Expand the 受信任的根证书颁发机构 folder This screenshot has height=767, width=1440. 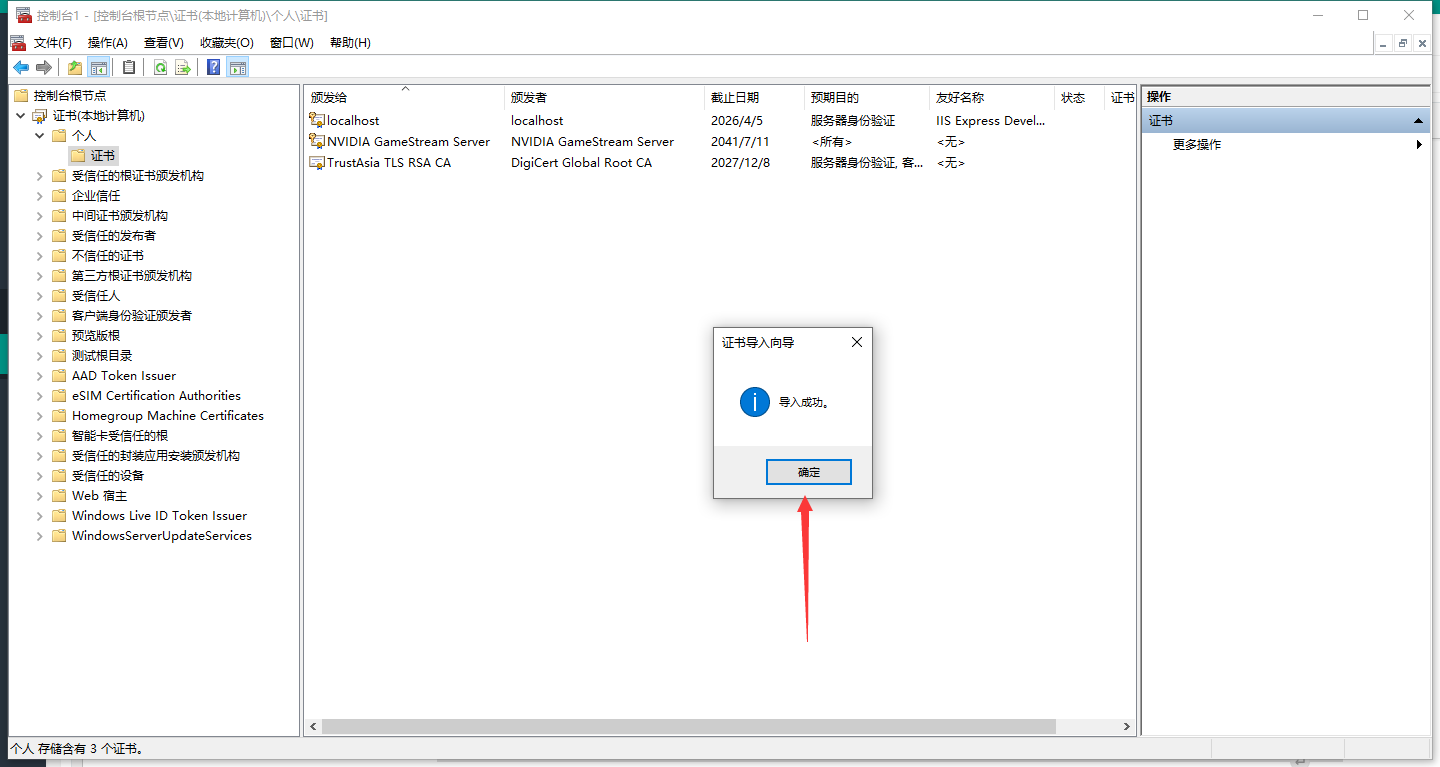[x=40, y=176]
